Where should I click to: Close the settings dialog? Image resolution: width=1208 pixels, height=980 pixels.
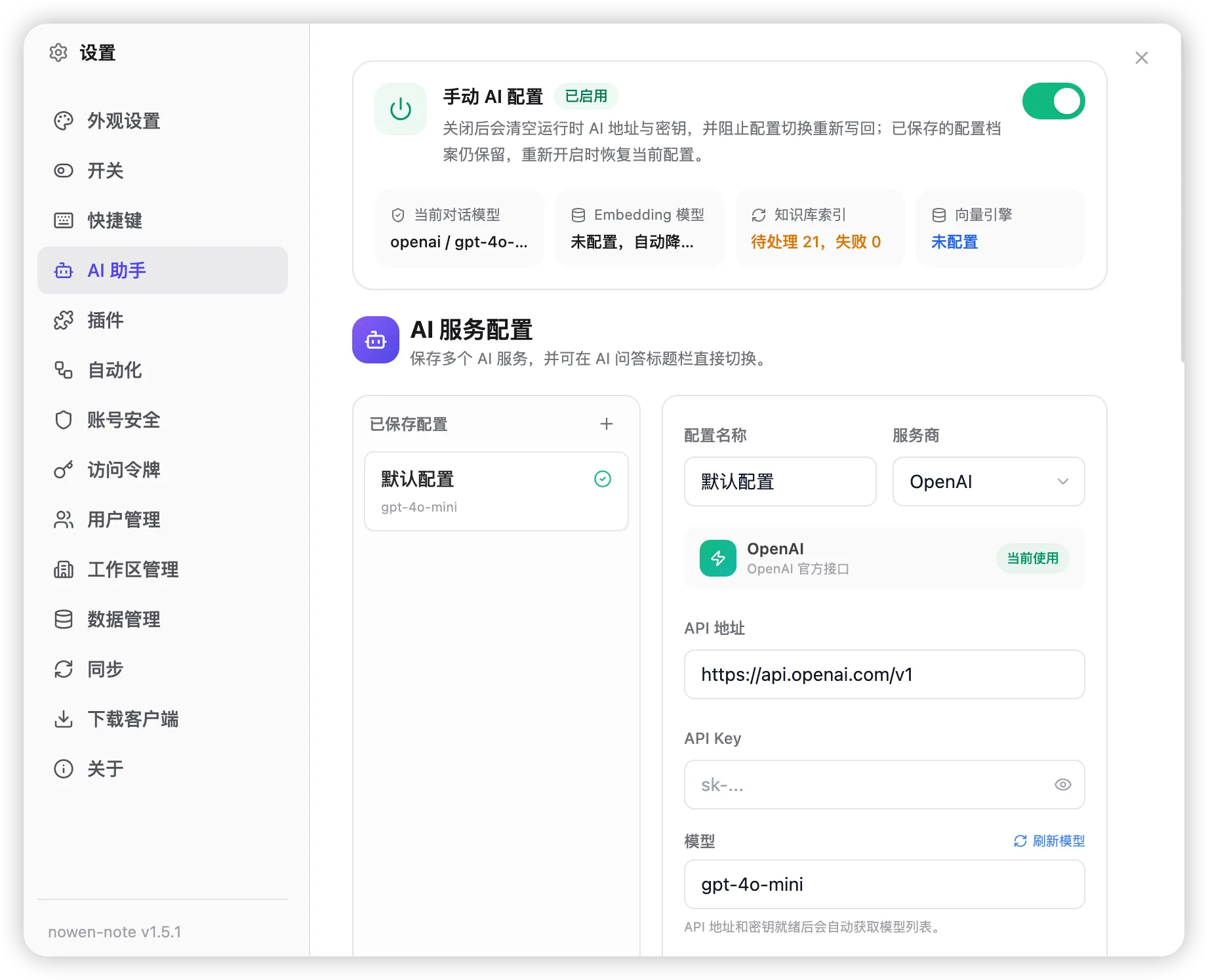pos(1142,58)
